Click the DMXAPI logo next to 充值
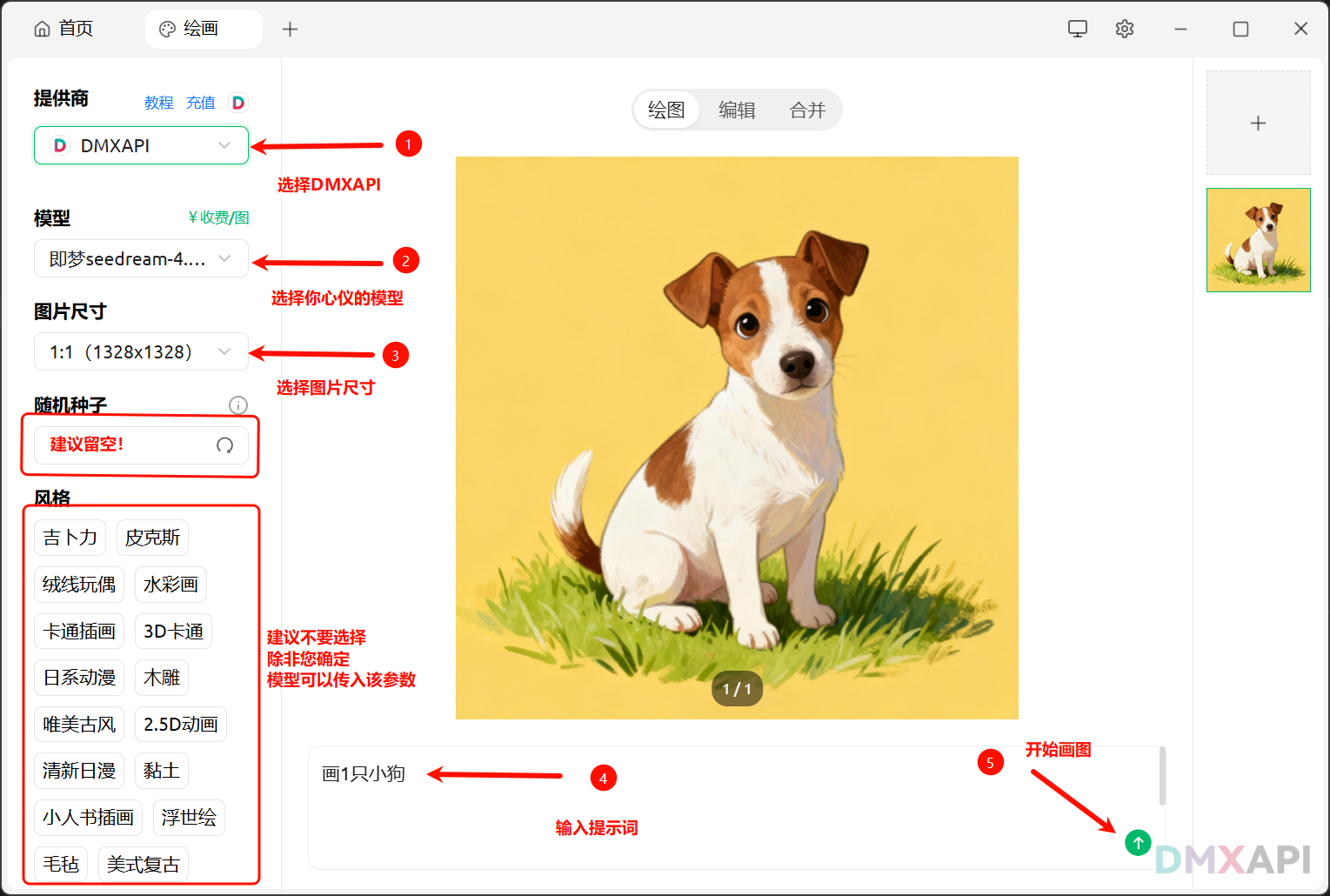This screenshot has width=1330, height=896. pos(237,103)
